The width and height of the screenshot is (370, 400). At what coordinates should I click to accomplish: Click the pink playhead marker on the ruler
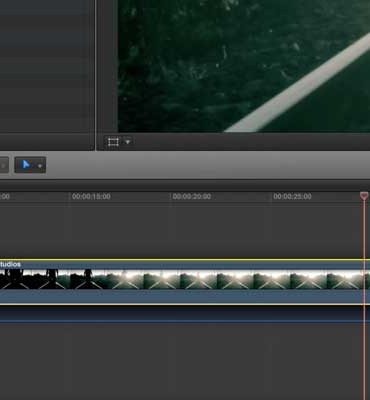(364, 196)
